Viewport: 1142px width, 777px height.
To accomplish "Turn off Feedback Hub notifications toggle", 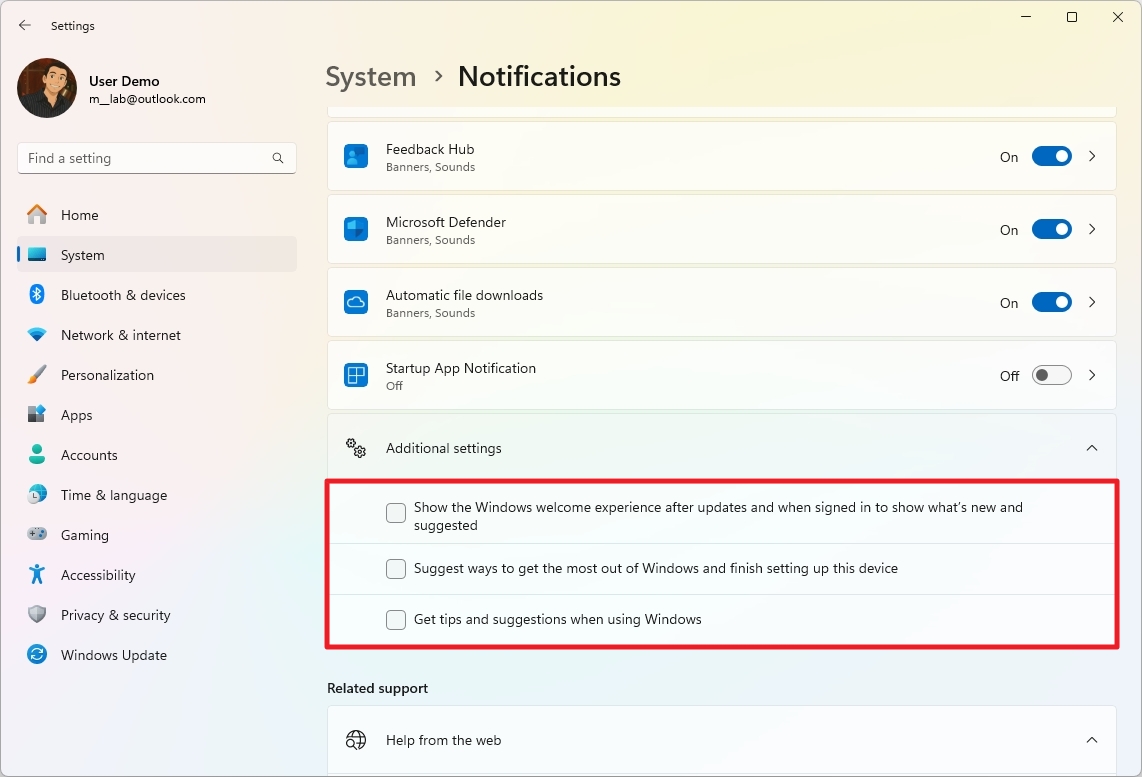I will pos(1051,157).
